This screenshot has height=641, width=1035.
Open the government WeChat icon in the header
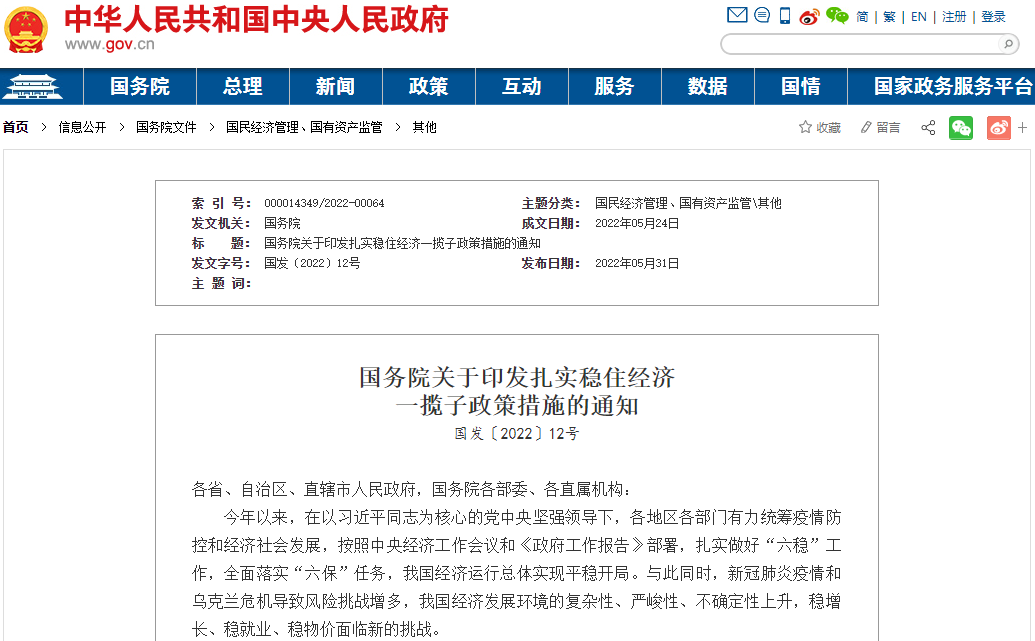(836, 15)
